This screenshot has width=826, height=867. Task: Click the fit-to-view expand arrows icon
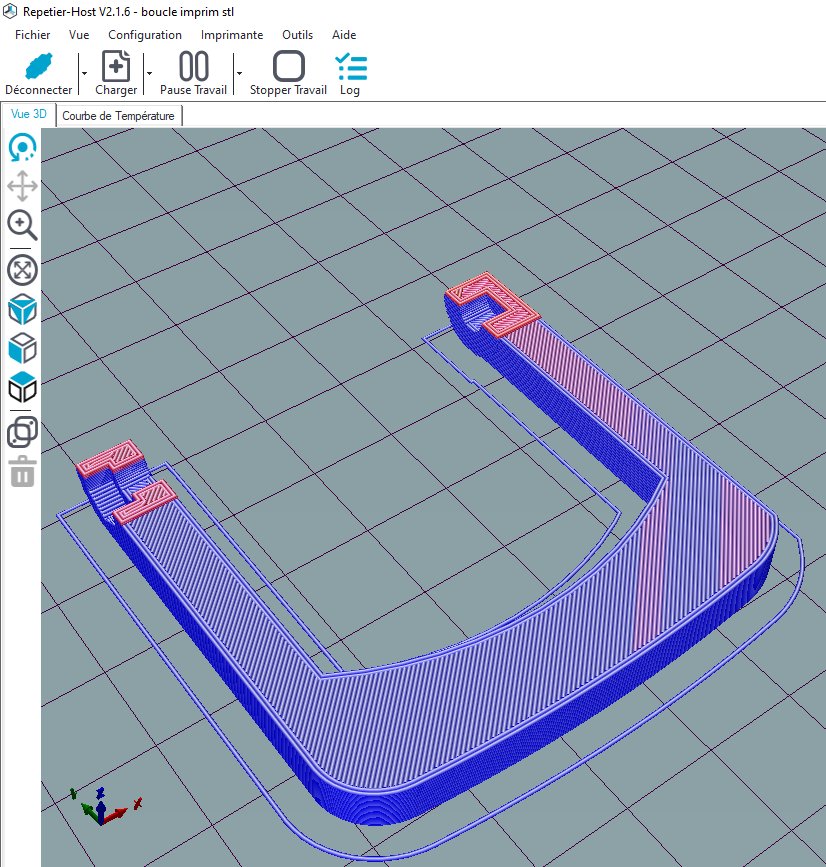[x=23, y=270]
